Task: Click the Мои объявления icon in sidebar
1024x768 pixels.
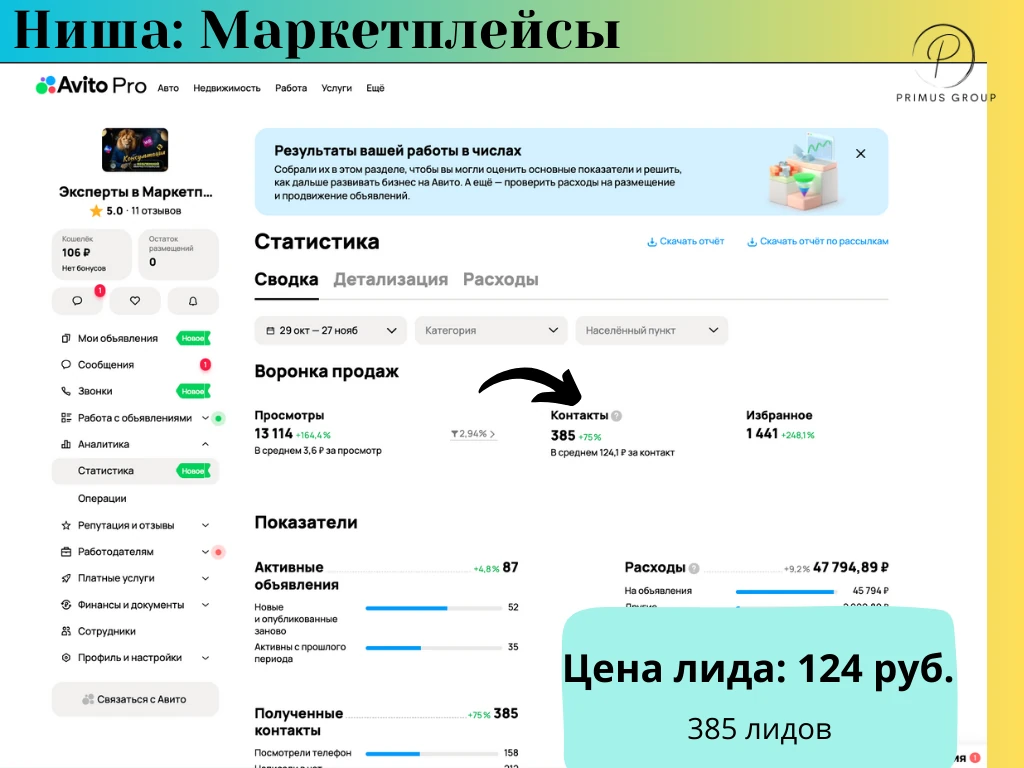Action: pos(66,338)
